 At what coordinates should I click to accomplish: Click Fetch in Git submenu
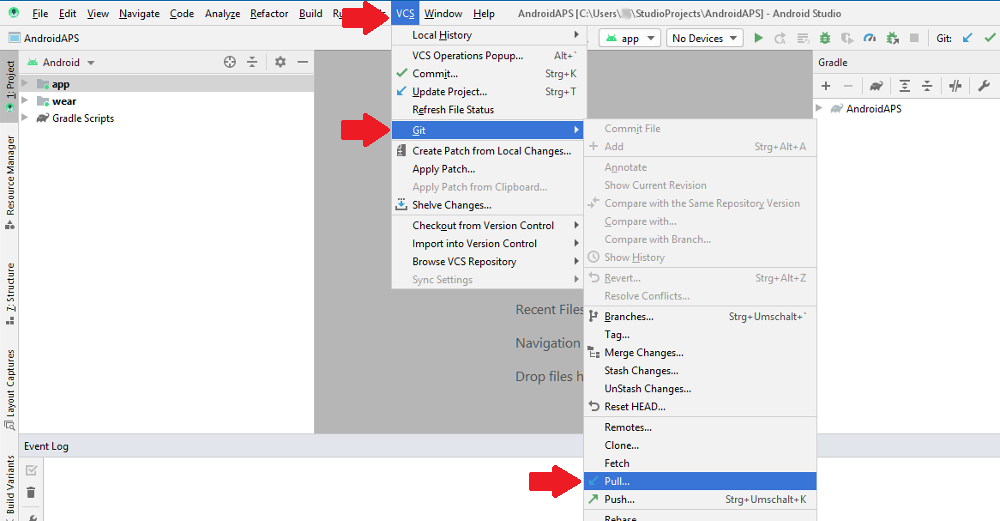point(700,463)
